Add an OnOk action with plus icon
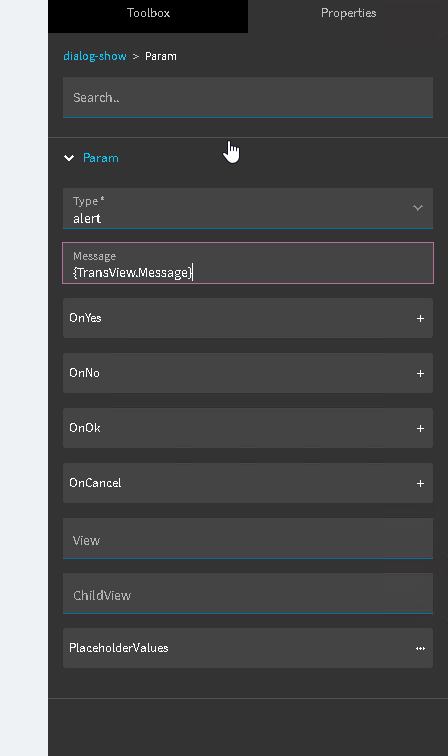This screenshot has width=448, height=756. (420, 428)
